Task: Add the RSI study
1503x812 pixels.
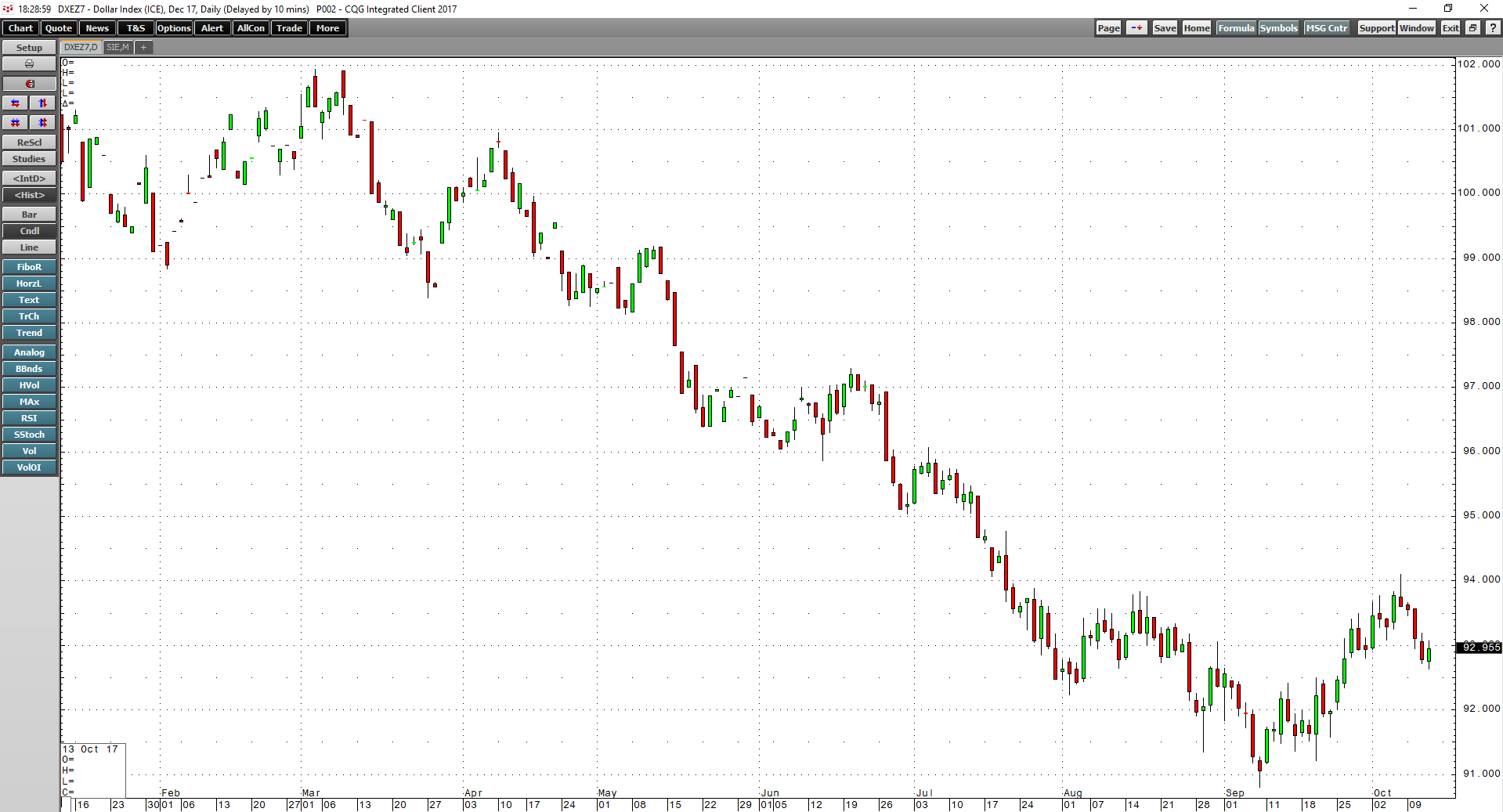Action: tap(29, 418)
